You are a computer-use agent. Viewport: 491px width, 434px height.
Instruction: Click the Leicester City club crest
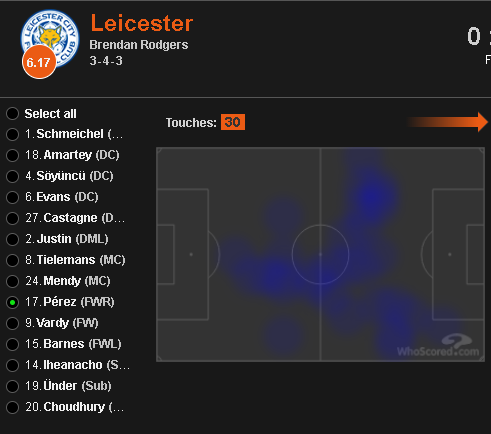50,38
